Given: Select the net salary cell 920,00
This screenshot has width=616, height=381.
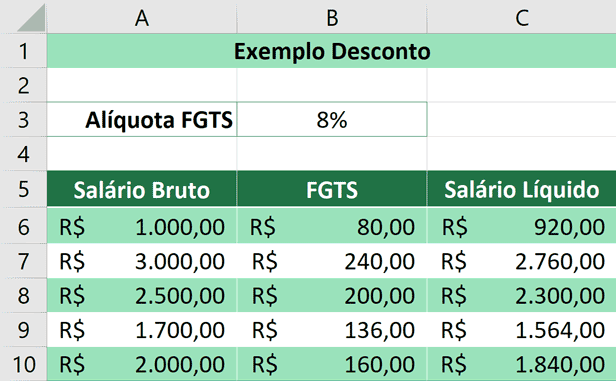Looking at the screenshot, I should click(522, 226).
